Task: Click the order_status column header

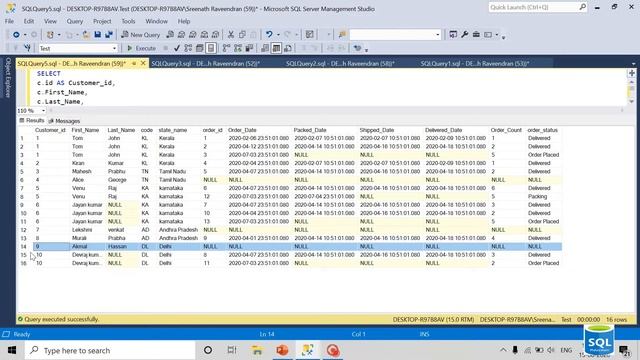Action: point(542,130)
